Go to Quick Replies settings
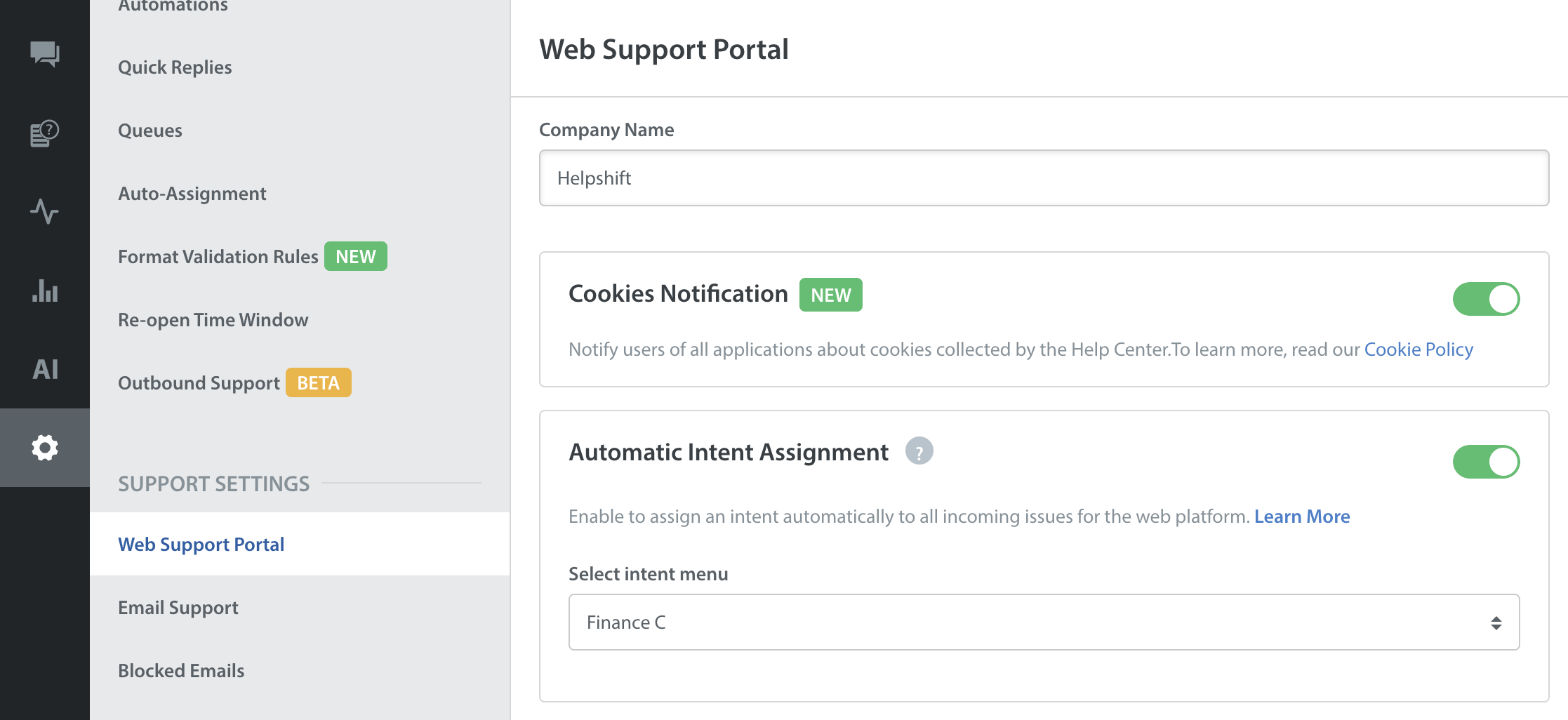The height and width of the screenshot is (720, 1568). [175, 67]
